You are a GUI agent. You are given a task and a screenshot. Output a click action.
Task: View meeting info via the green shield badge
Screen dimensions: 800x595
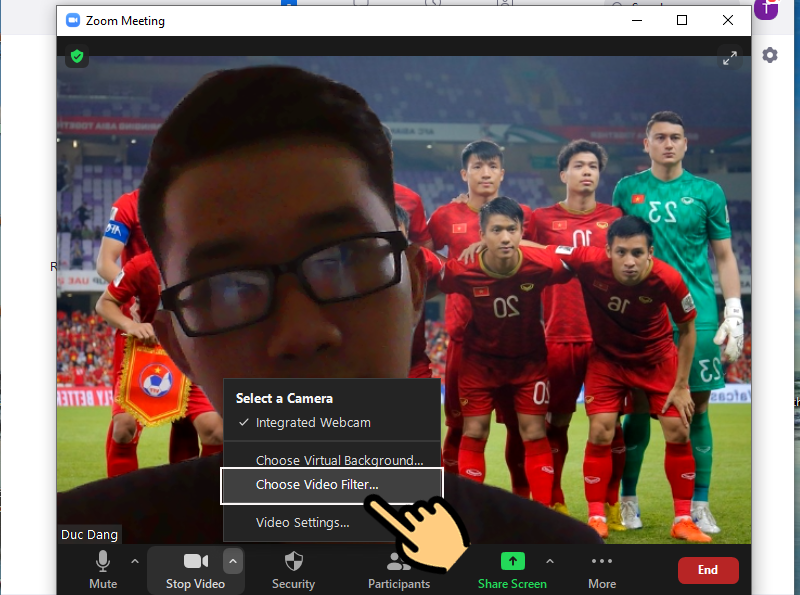tap(76, 56)
